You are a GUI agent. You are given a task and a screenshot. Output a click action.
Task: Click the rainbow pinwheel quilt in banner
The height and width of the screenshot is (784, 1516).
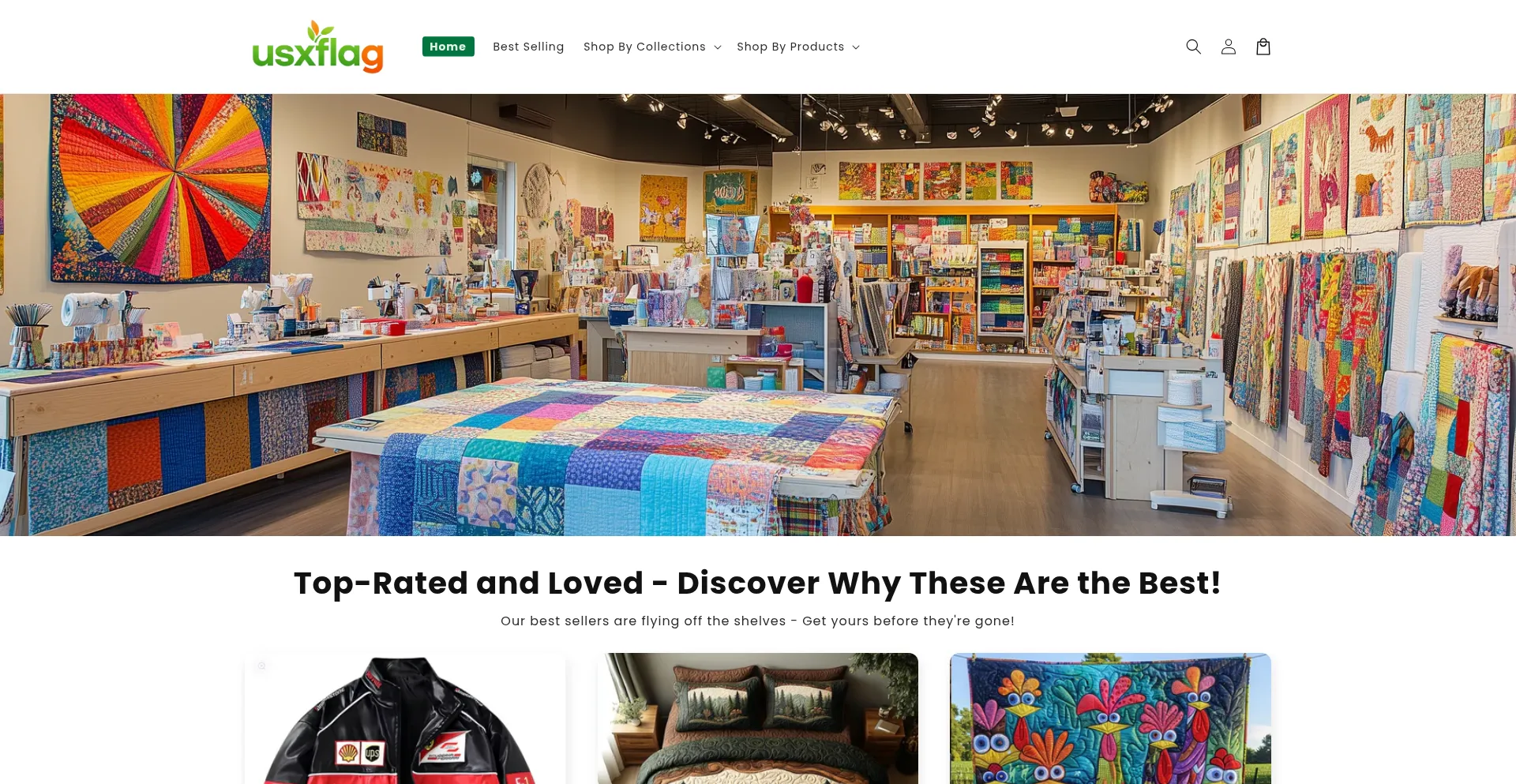(x=162, y=188)
